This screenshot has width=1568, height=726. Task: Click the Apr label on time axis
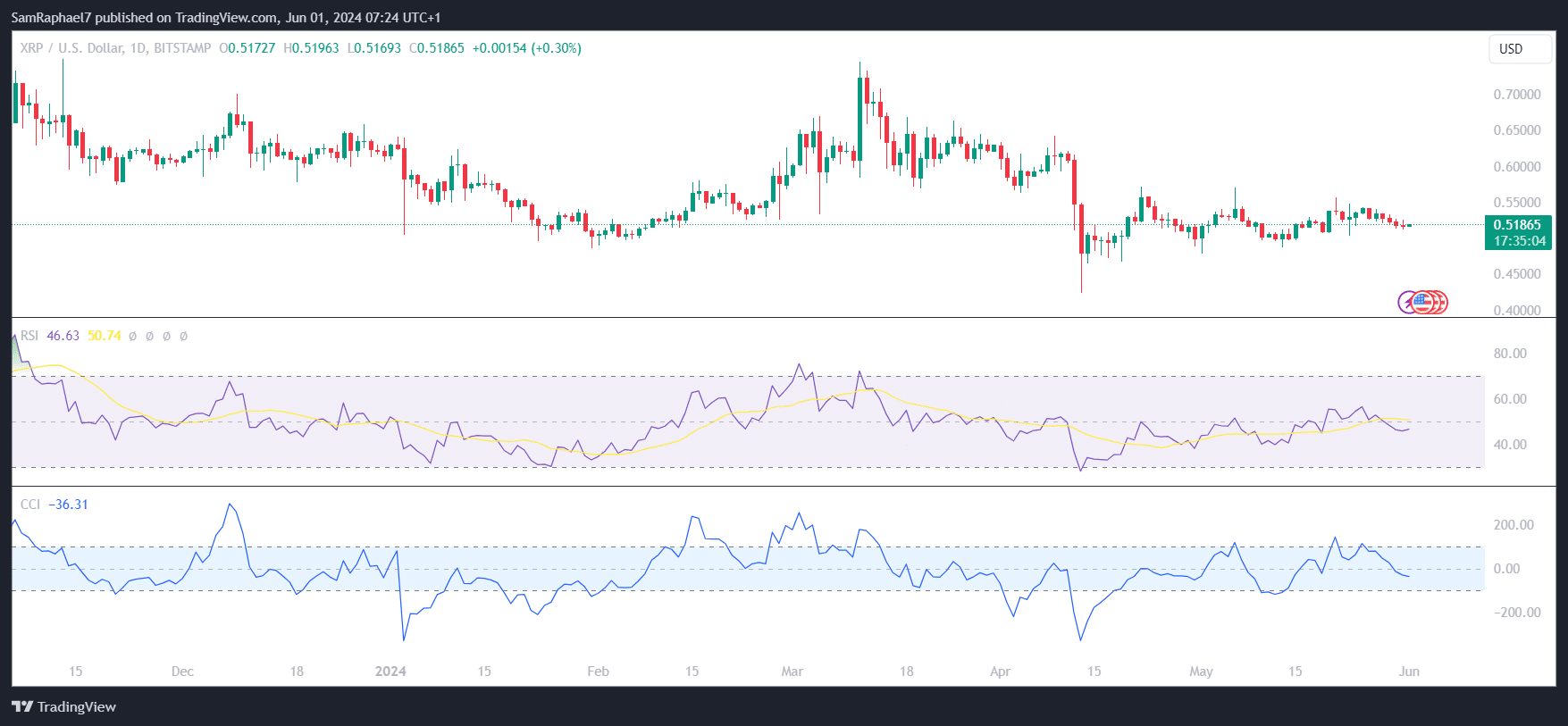(x=1000, y=672)
